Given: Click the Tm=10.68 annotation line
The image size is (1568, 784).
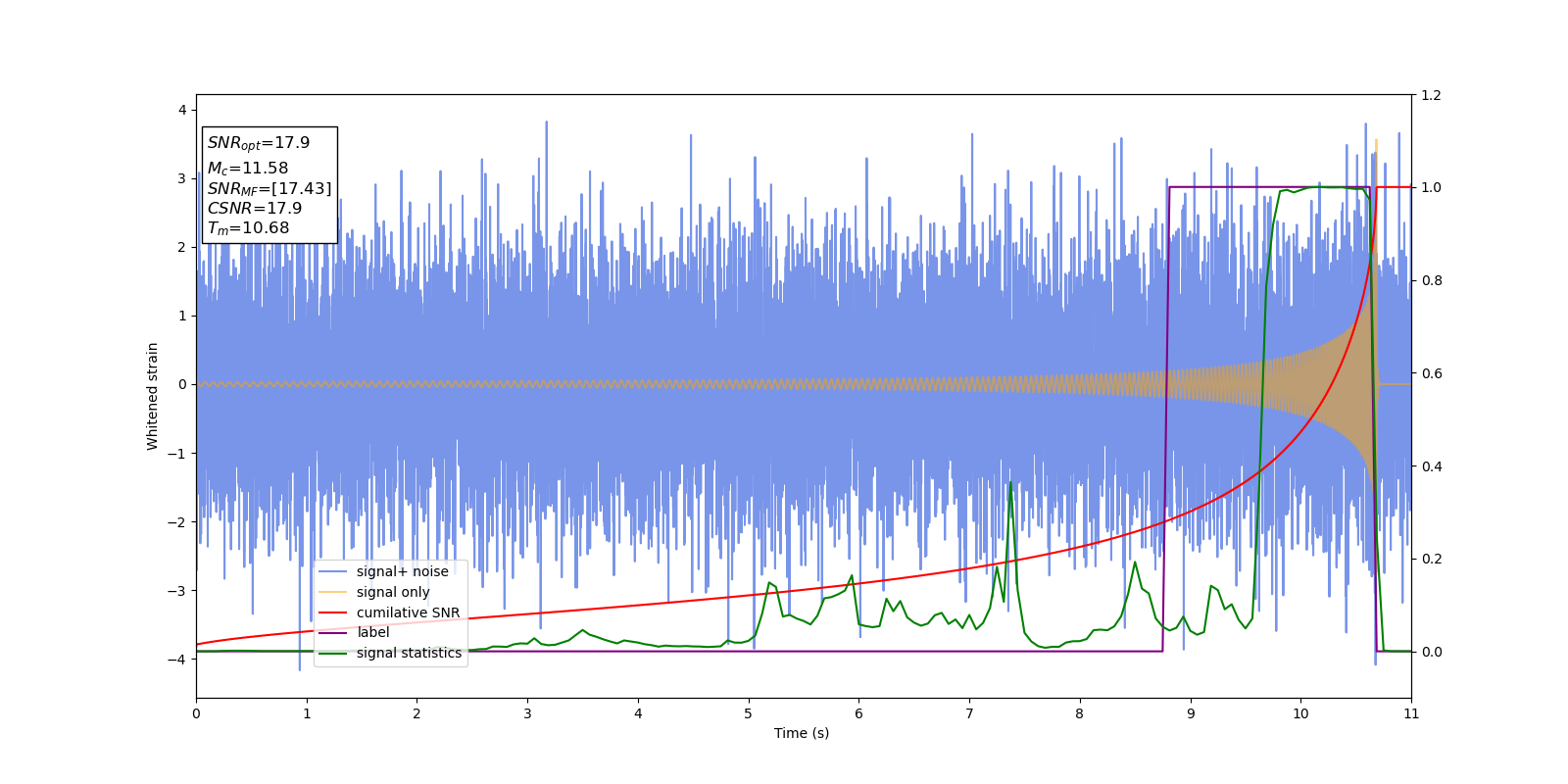Looking at the screenshot, I should (x=249, y=228).
